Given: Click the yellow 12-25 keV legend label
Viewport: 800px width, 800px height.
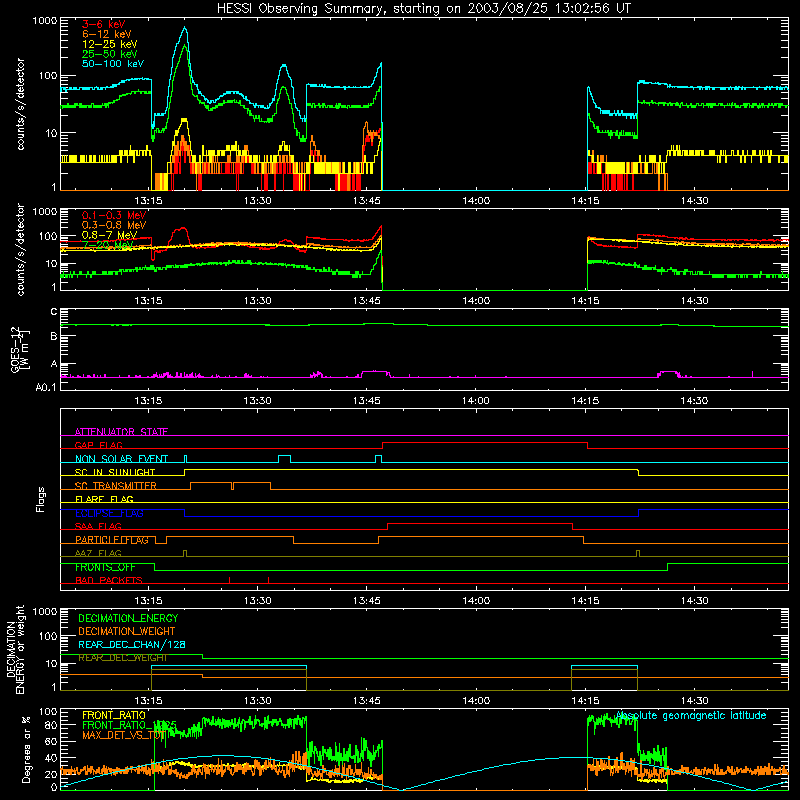Looking at the screenshot, I should [x=110, y=44].
